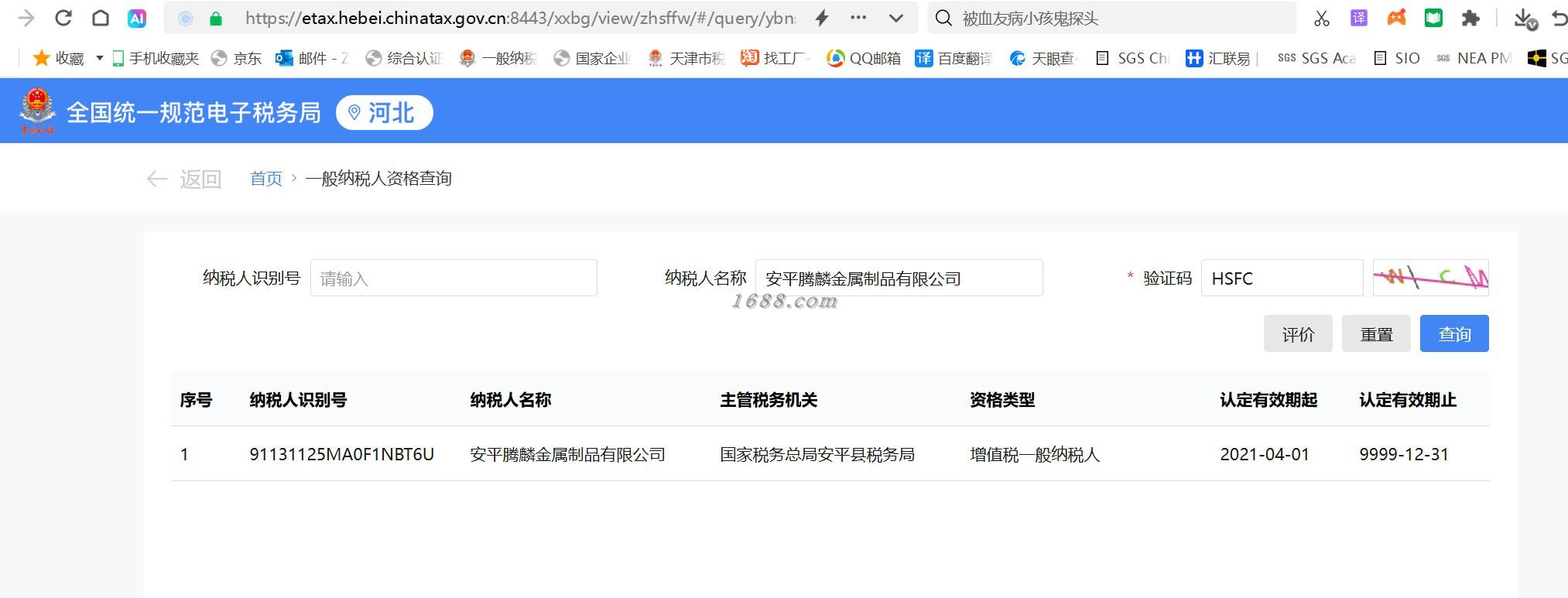Click the 主管税务机关 column header
Viewport: 1568px width, 598px height.
coord(769,400)
